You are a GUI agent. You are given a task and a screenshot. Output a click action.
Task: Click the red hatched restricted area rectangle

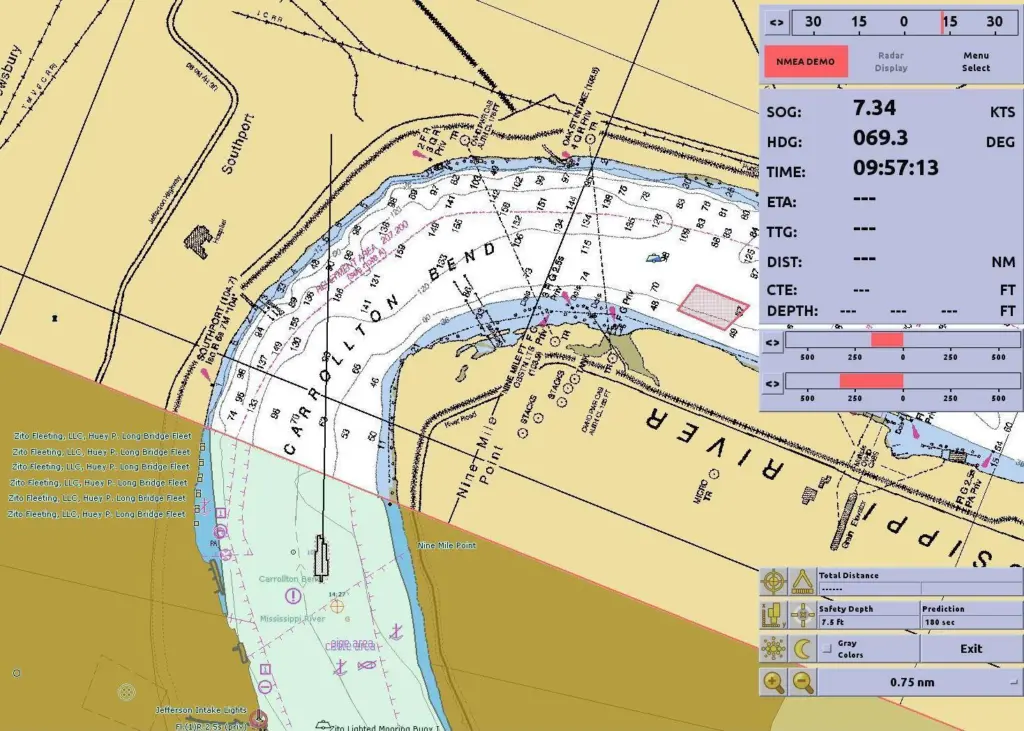(x=713, y=306)
